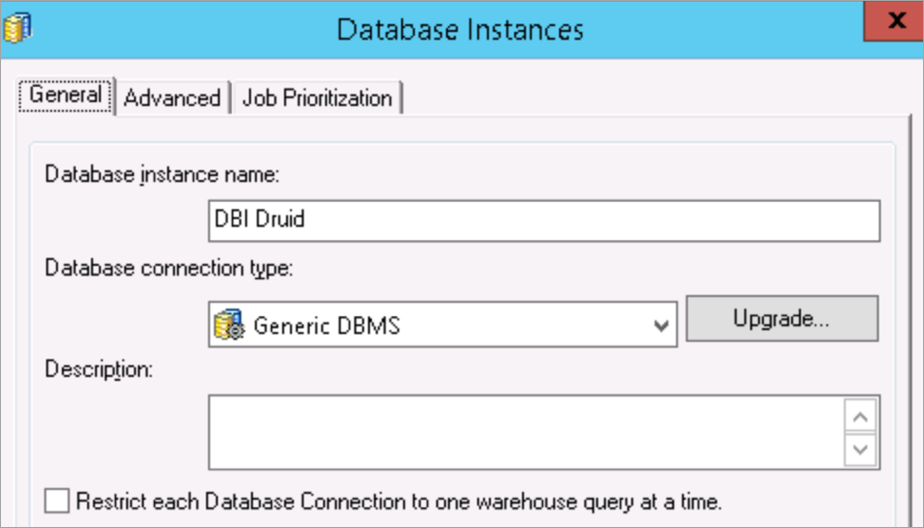Click the Database instance name label
The height and width of the screenshot is (528, 924).
pos(162,173)
